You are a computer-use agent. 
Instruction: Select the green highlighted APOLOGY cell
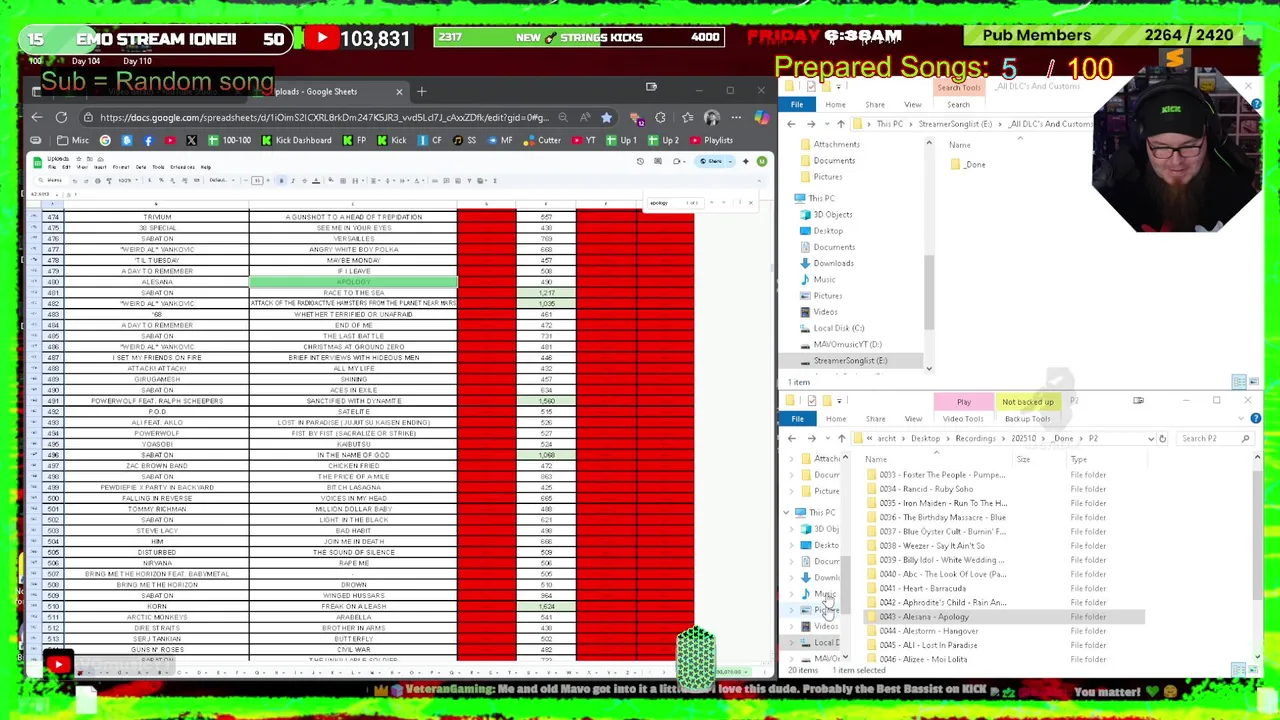coord(353,282)
